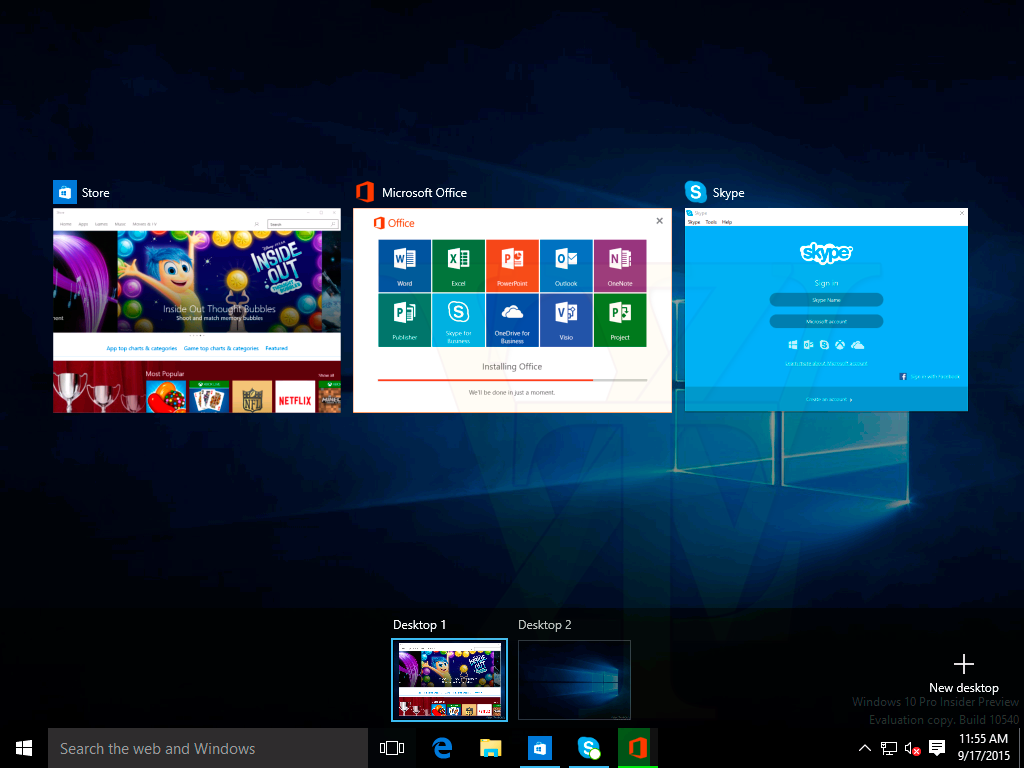Open File Explorer from the taskbar

point(491,748)
